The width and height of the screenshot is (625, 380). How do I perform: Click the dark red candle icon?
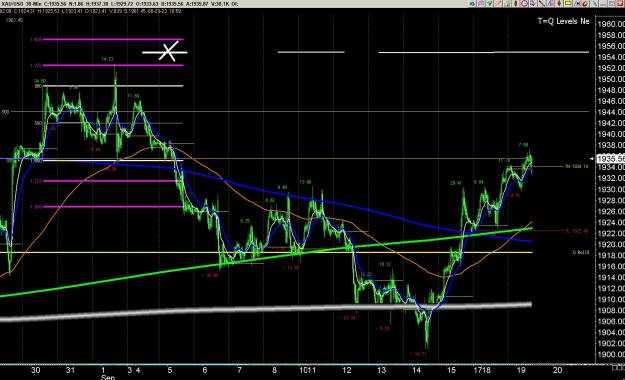pyautogui.click(x=515, y=4)
